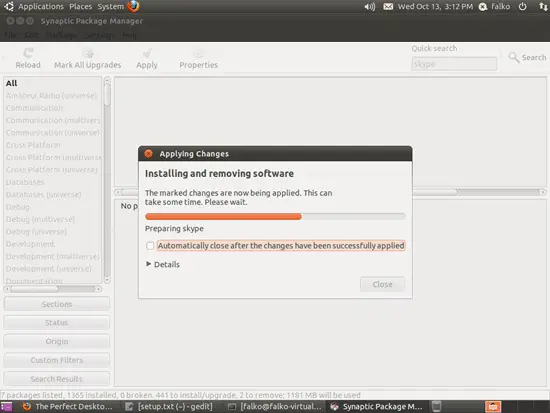Click the falko username in the panel

tap(501, 7)
